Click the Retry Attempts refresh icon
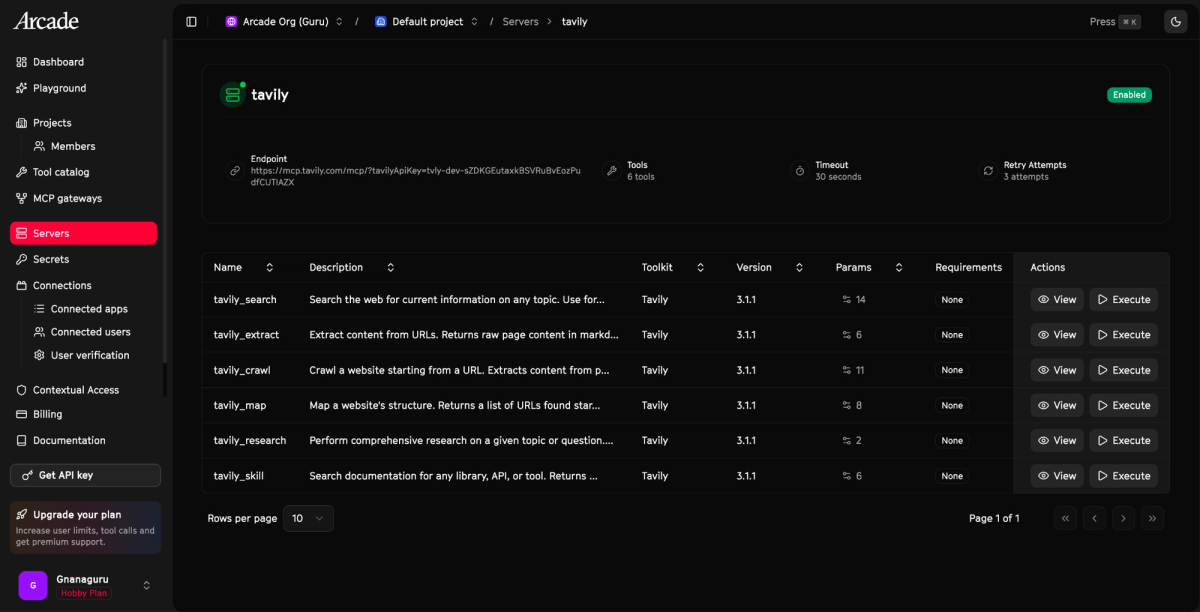This screenshot has height=612, width=1200. 988,171
